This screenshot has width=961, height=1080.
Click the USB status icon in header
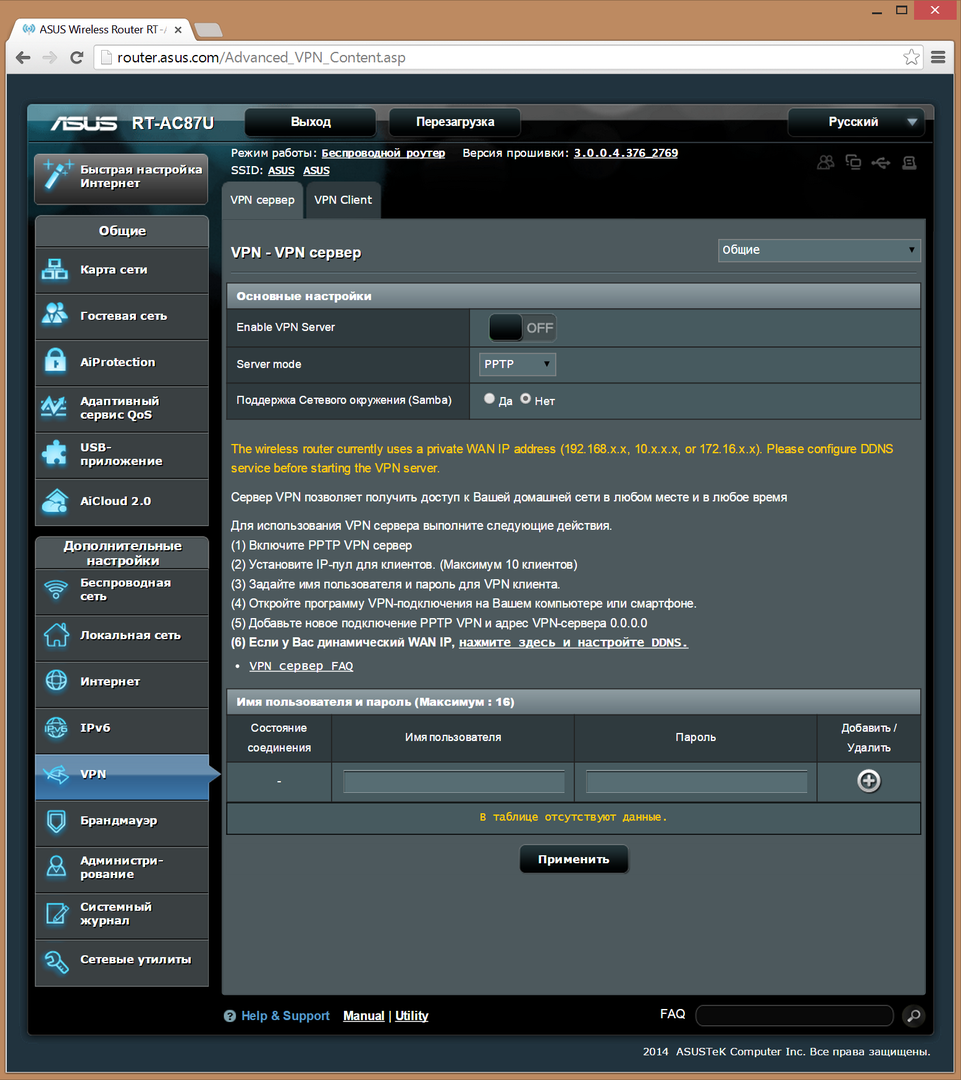pyautogui.click(x=880, y=162)
